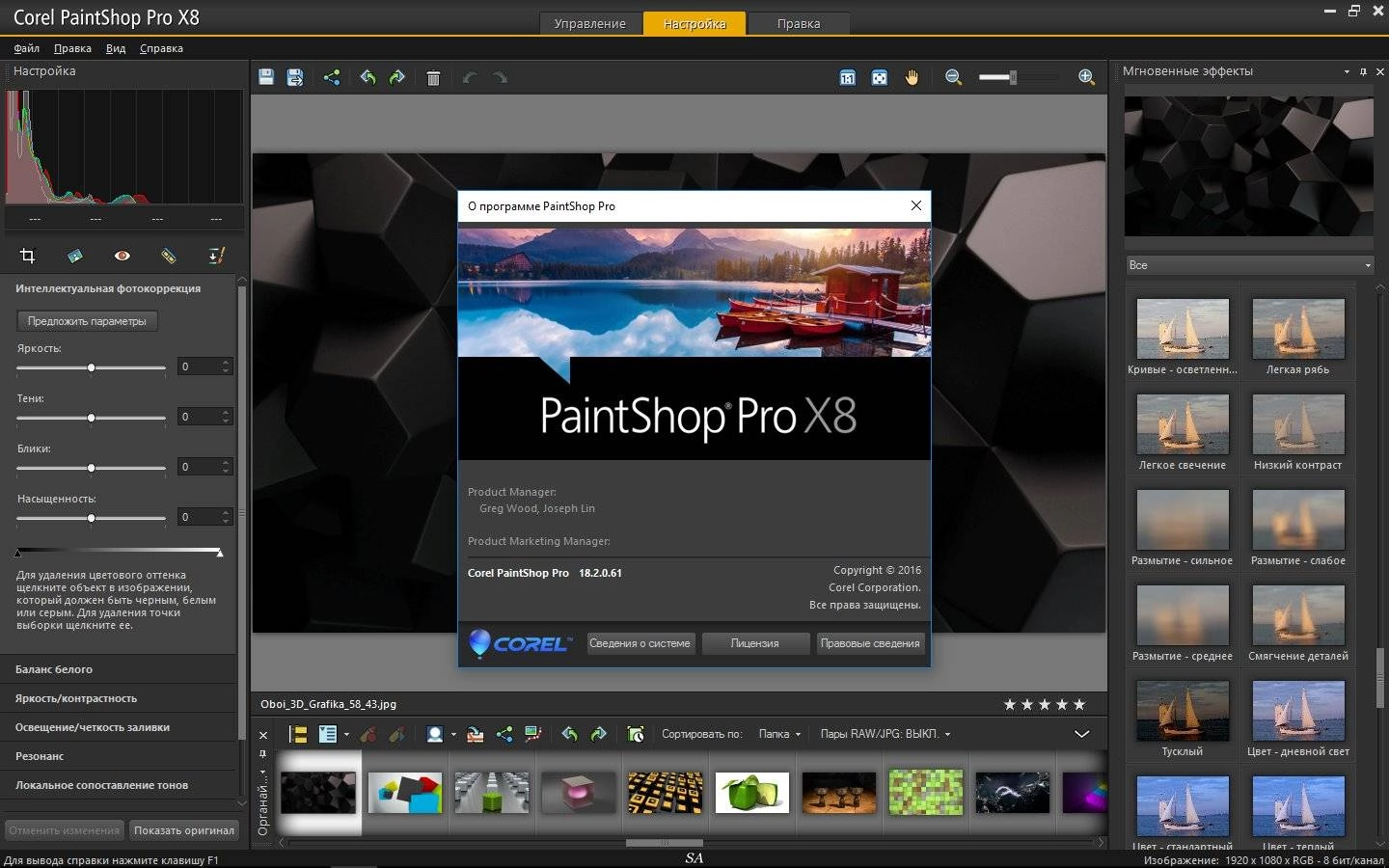Click the Rotate right icon in Organizer toolbar
1389x868 pixels.
pyautogui.click(x=598, y=734)
